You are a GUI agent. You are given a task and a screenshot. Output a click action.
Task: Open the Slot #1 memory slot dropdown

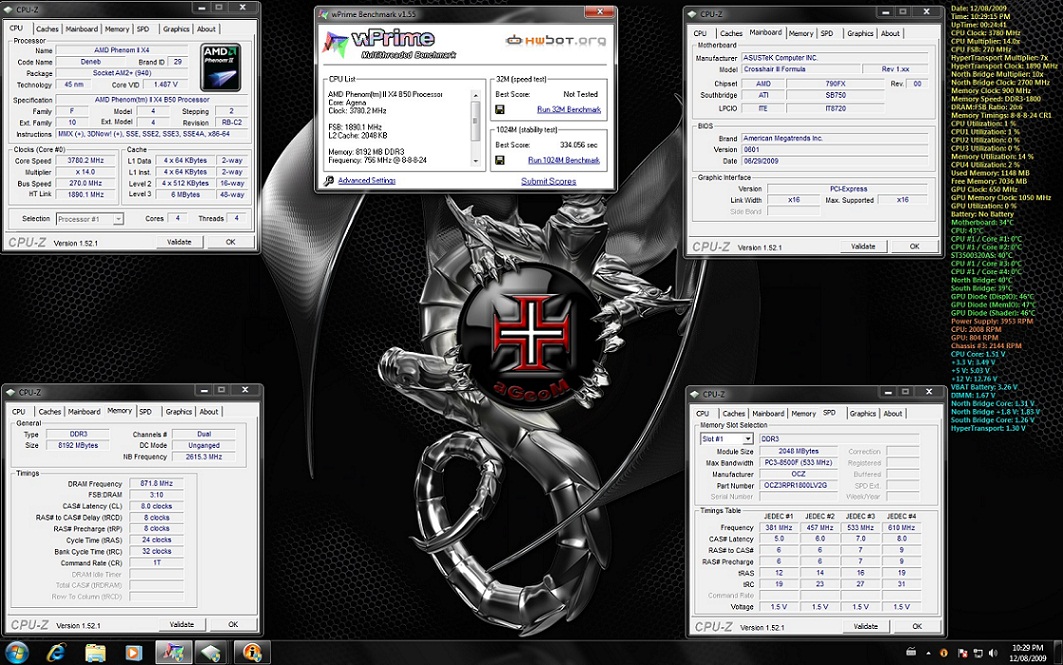click(726, 439)
